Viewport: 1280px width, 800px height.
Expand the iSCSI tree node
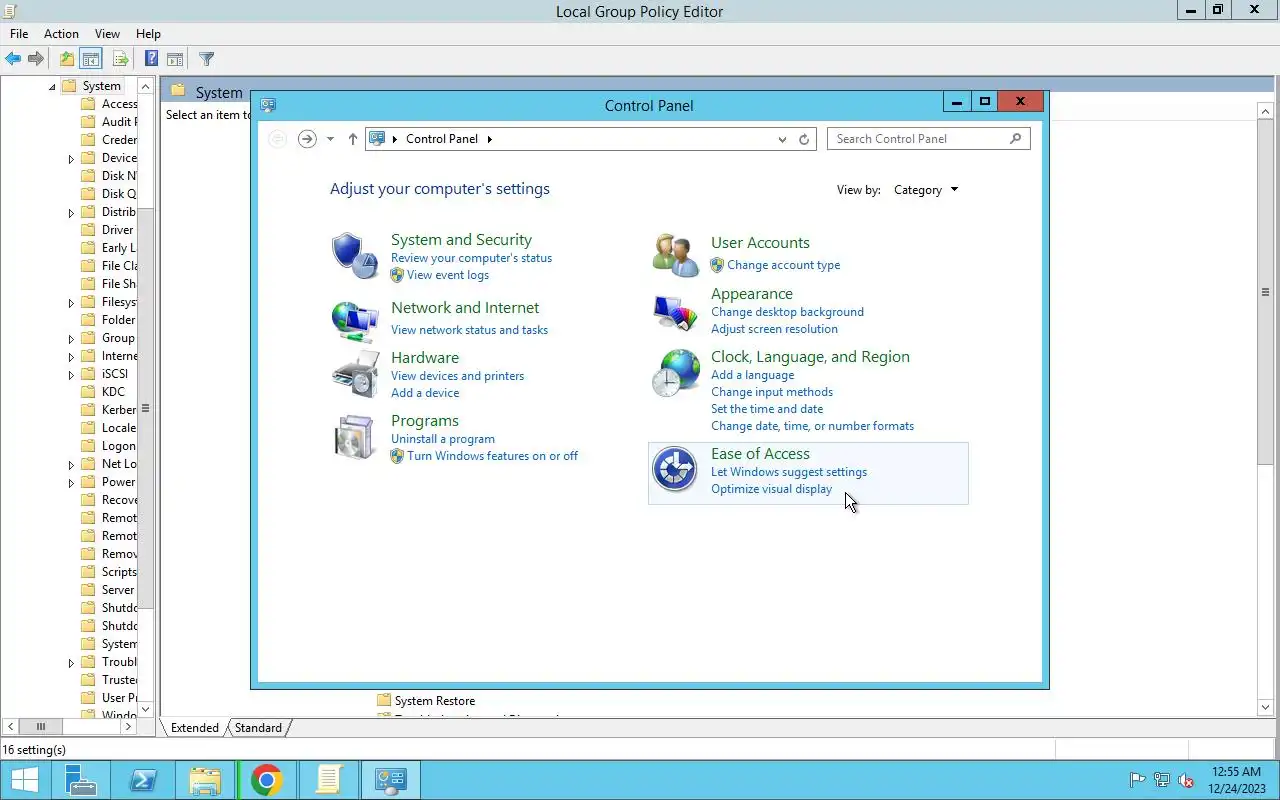click(71, 374)
